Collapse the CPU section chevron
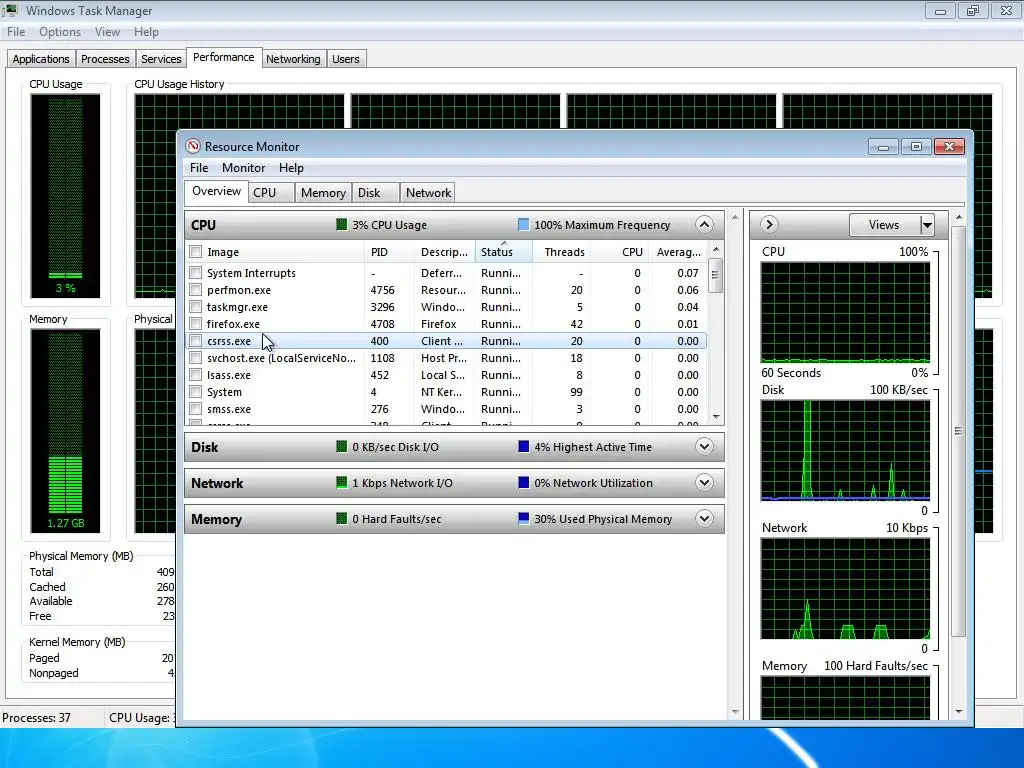The width and height of the screenshot is (1024, 768). pyautogui.click(x=704, y=225)
